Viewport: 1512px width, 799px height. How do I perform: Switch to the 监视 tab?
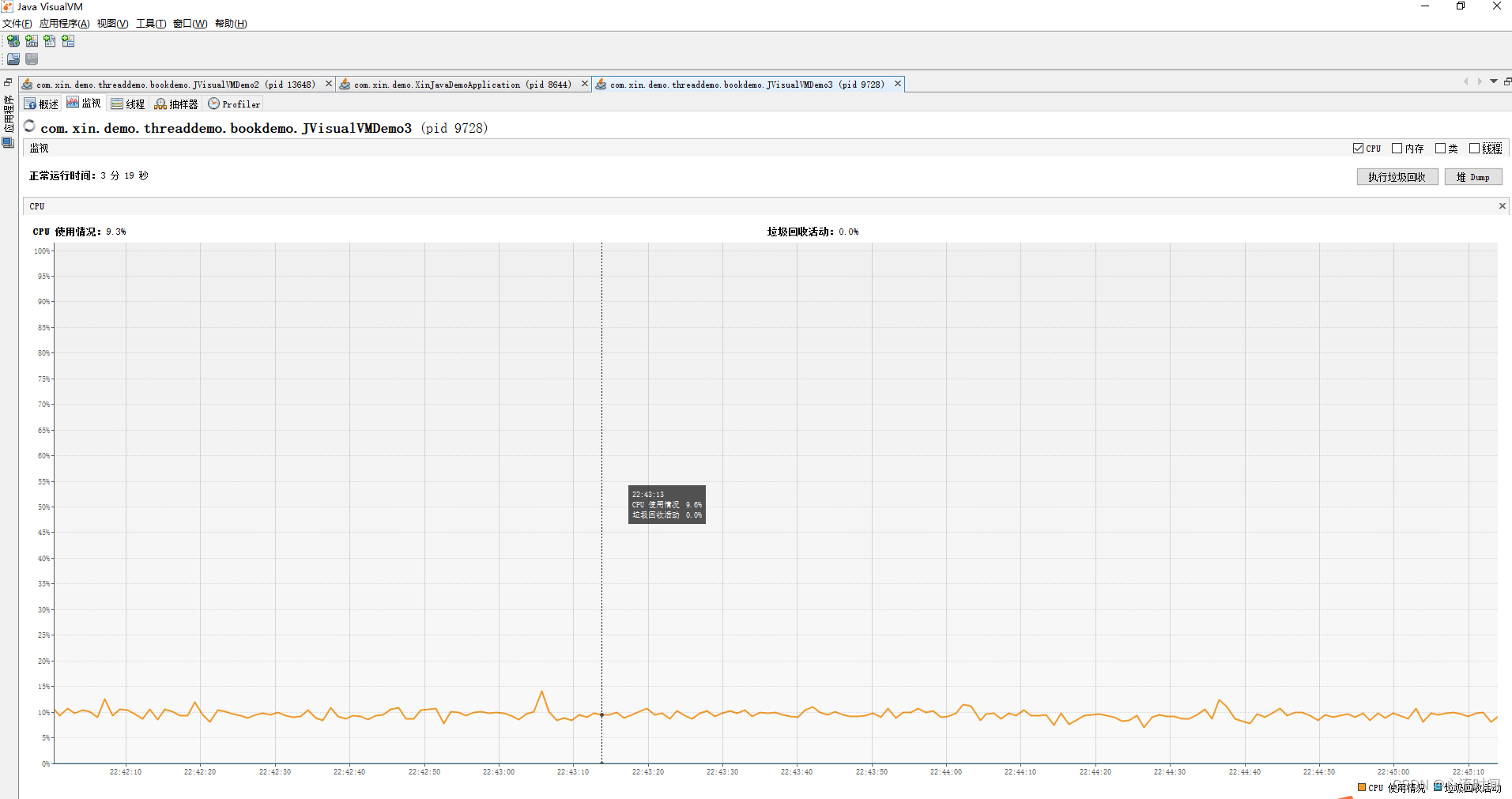coord(84,104)
